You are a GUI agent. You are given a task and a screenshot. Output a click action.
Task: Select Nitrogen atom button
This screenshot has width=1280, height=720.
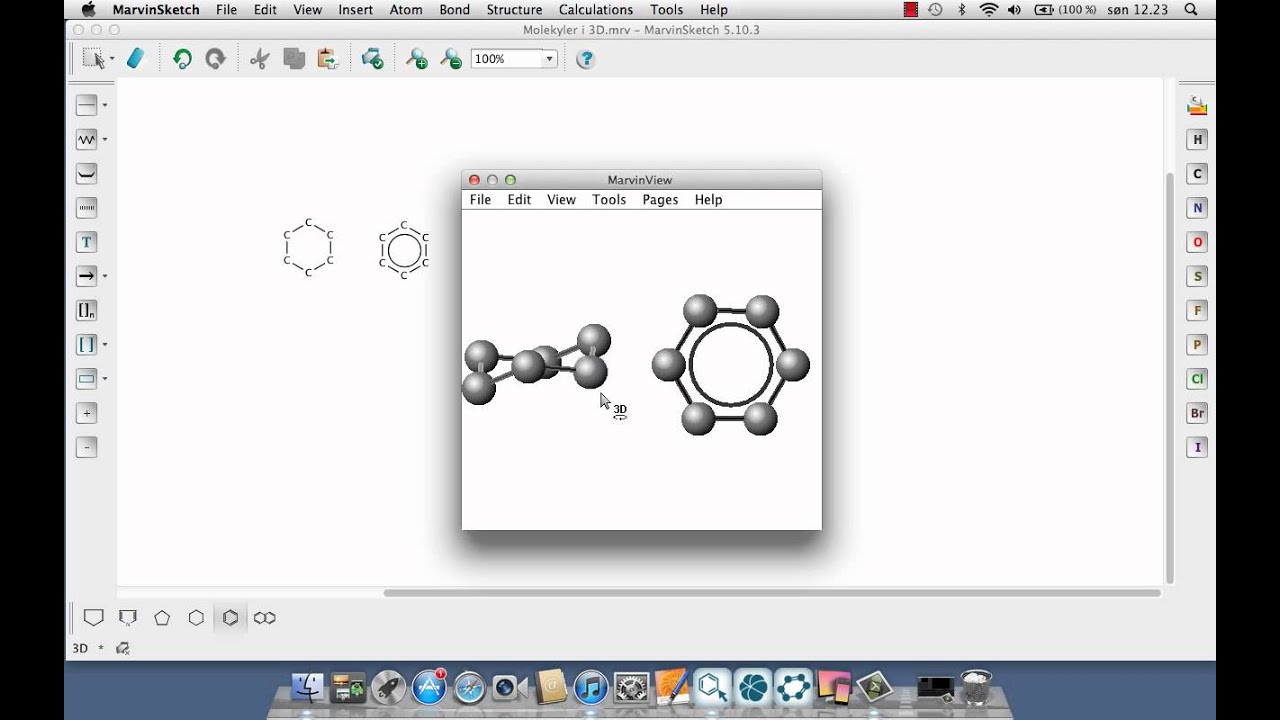(1197, 208)
